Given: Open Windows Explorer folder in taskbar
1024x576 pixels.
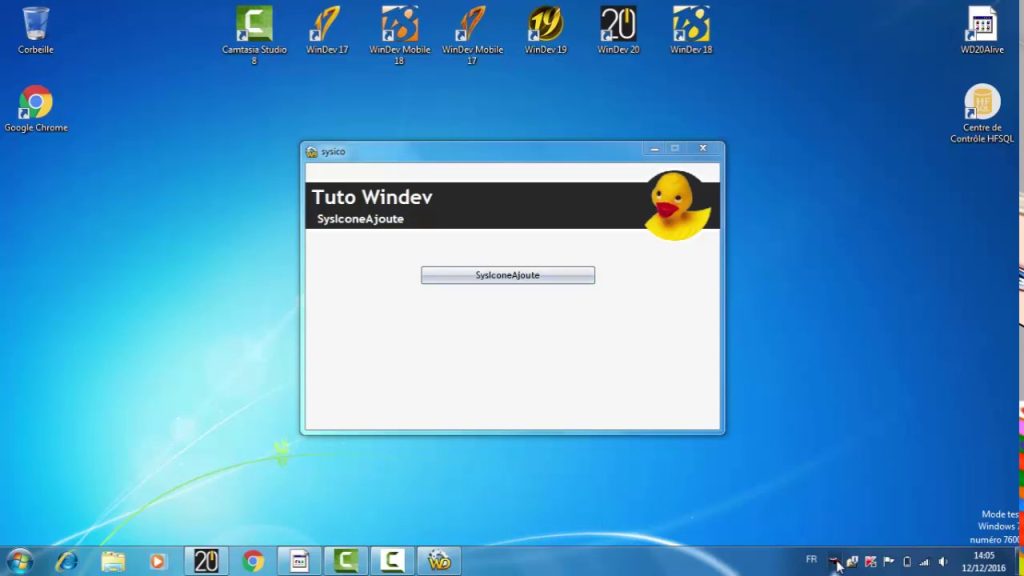Looking at the screenshot, I should pyautogui.click(x=113, y=561).
